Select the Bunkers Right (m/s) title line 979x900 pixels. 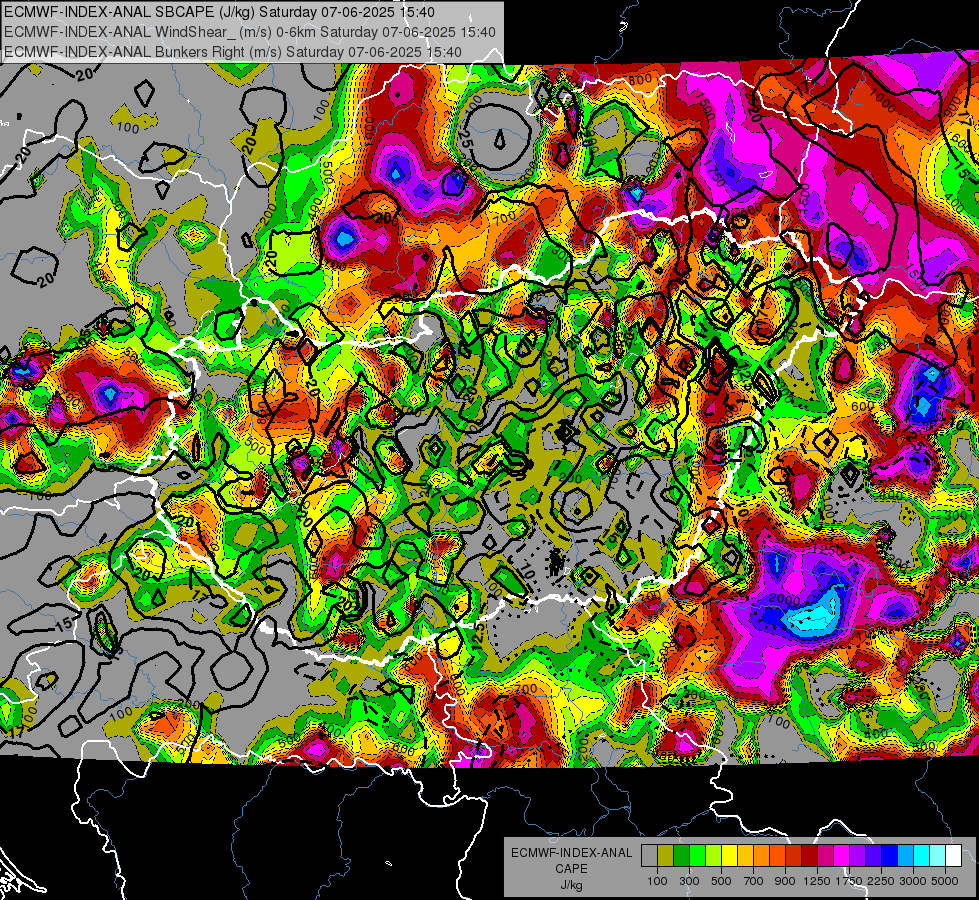coord(233,52)
